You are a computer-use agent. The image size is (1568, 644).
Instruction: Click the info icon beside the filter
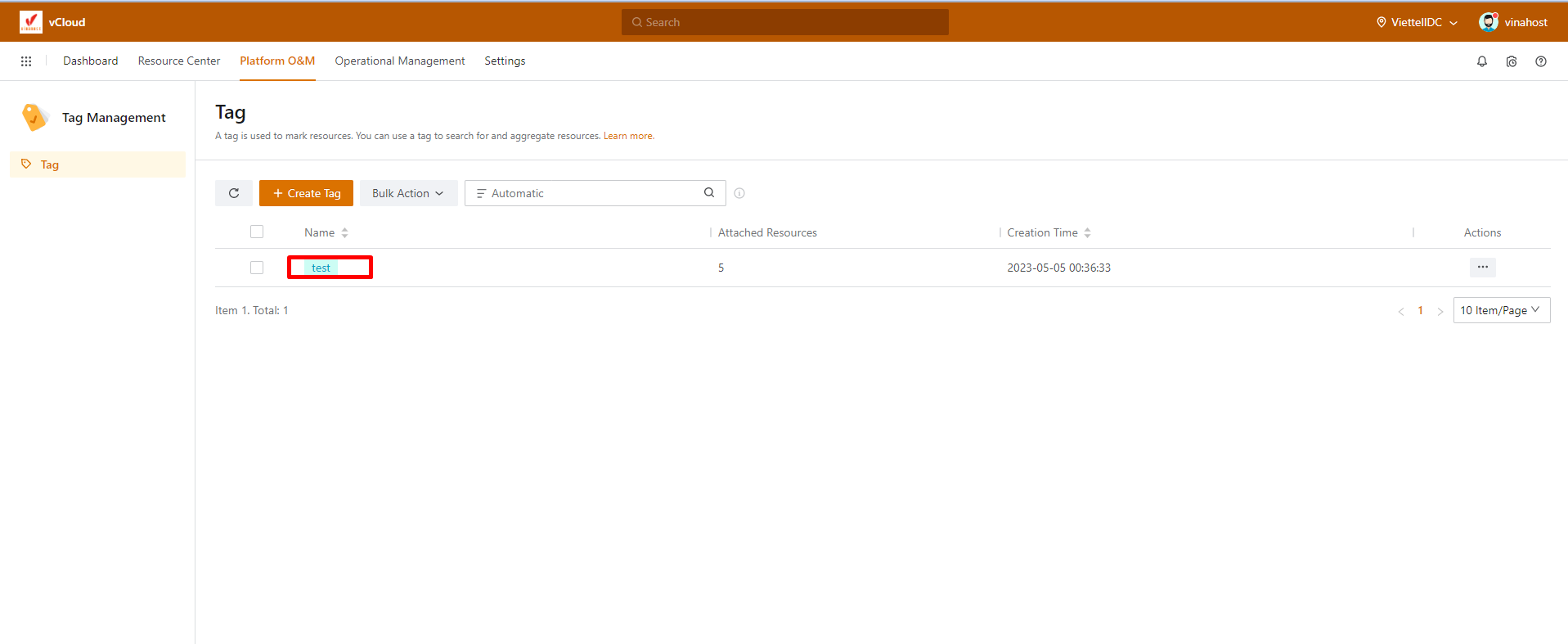coord(739,193)
